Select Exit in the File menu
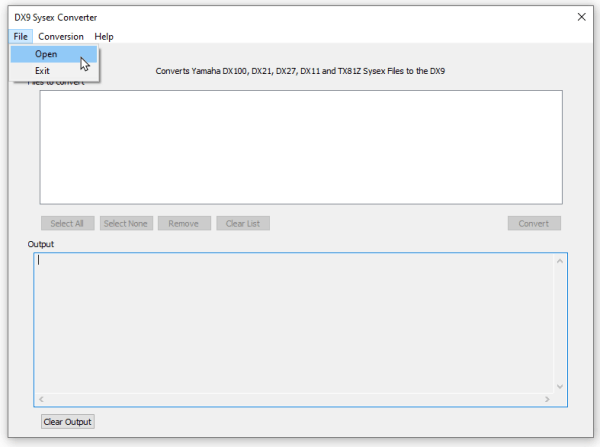Viewport: 600px width, 447px height. click(x=43, y=71)
